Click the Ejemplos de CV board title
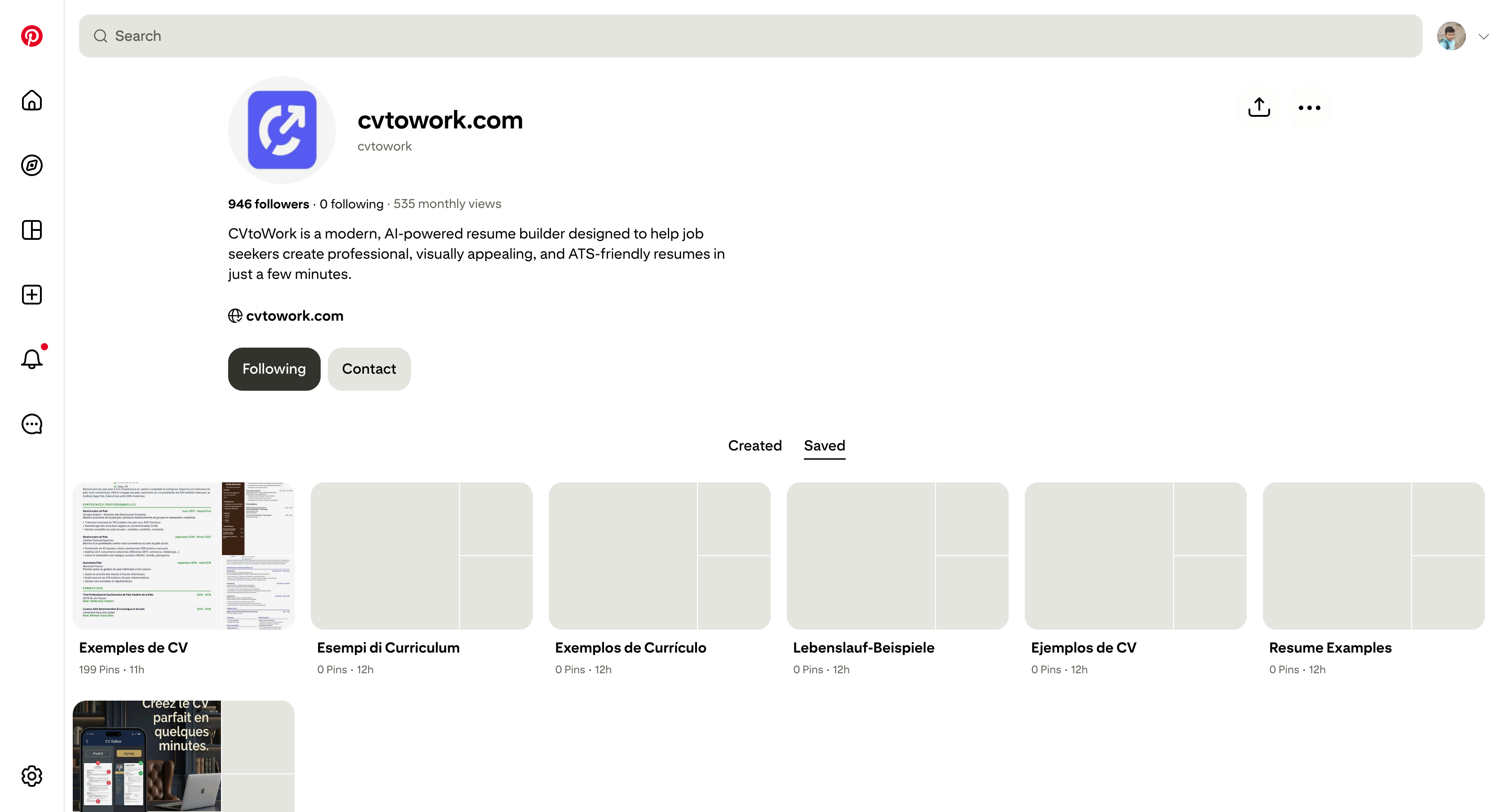 (1084, 648)
